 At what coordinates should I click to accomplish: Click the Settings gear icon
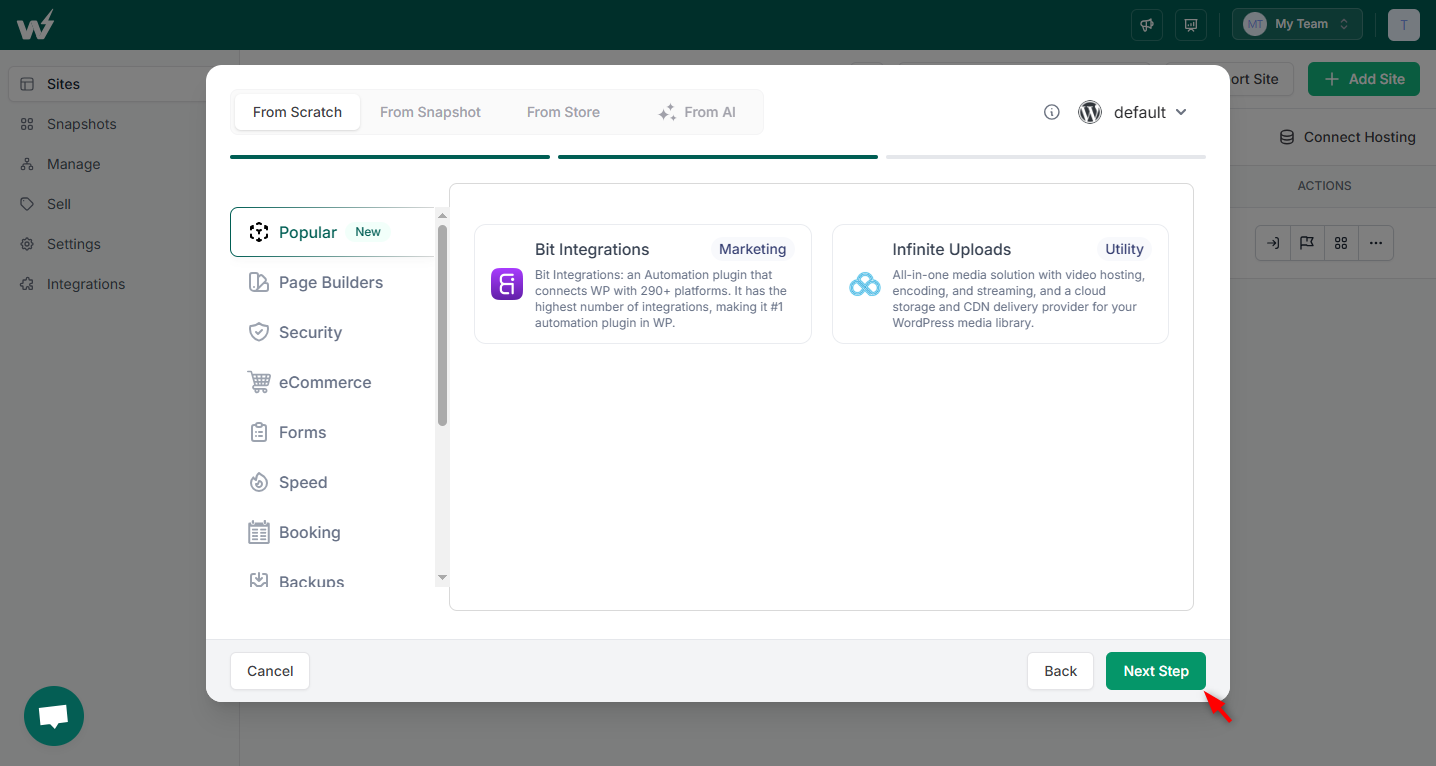[27, 244]
